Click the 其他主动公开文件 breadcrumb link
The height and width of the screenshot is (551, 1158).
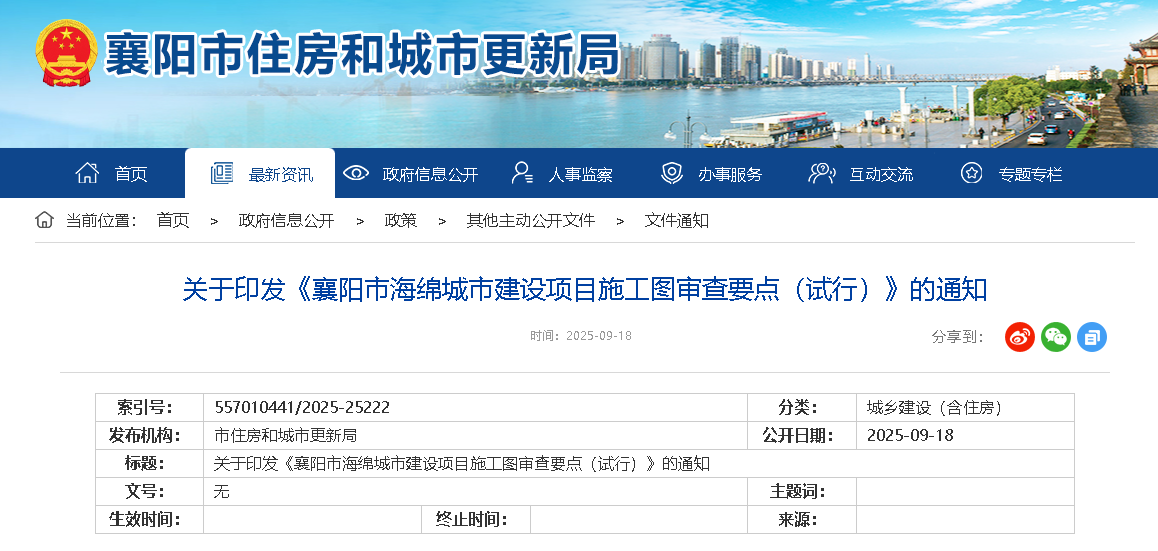[530, 220]
